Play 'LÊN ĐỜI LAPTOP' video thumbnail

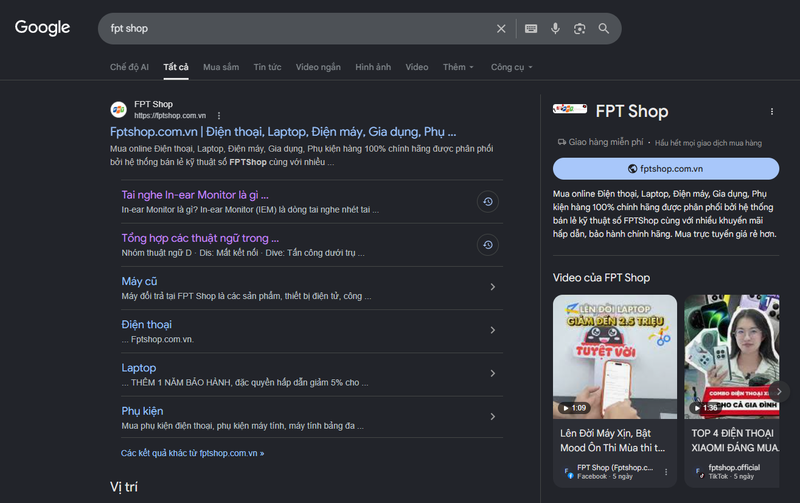615,357
